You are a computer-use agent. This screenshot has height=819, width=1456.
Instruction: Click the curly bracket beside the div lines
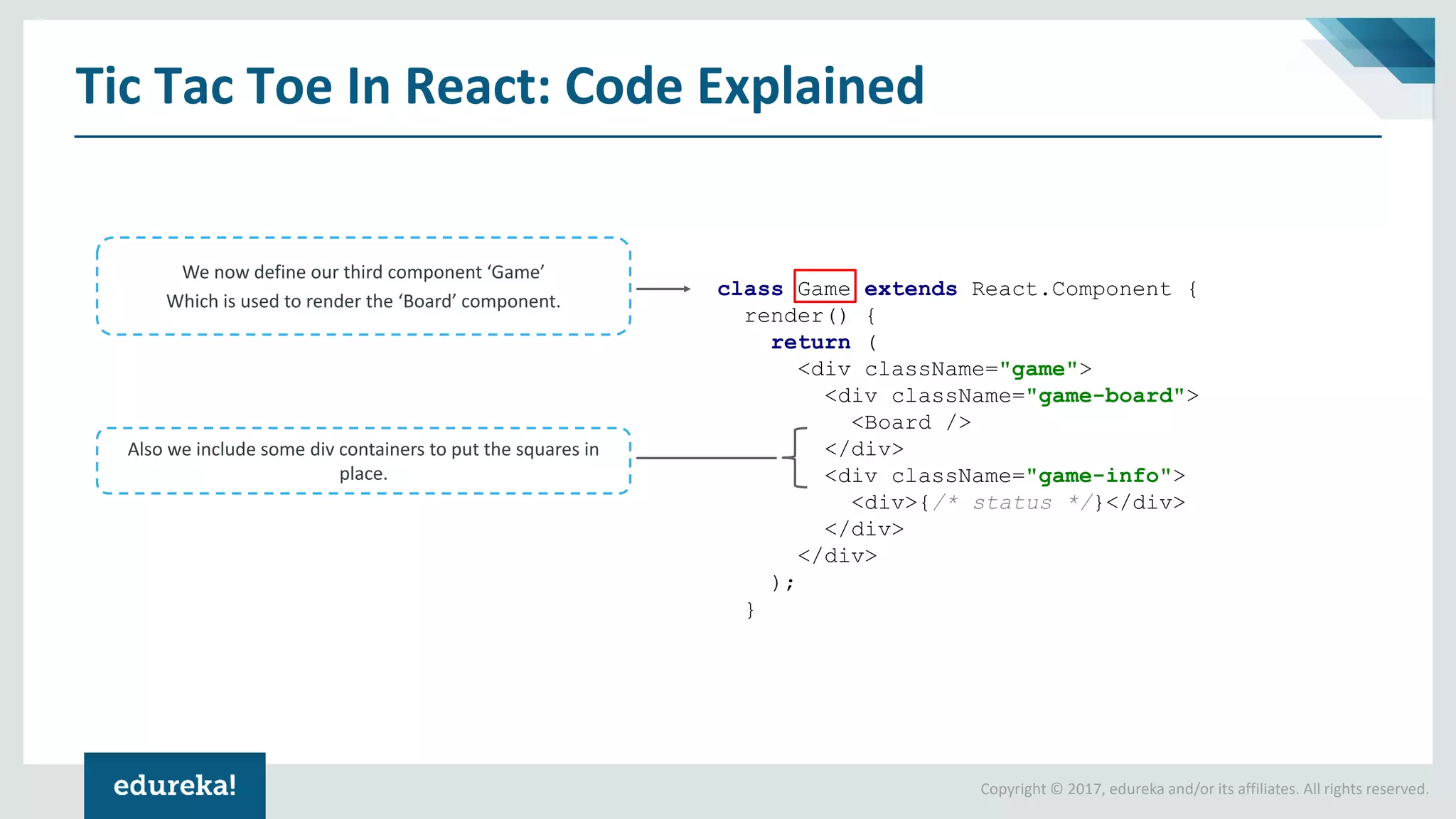tap(796, 458)
